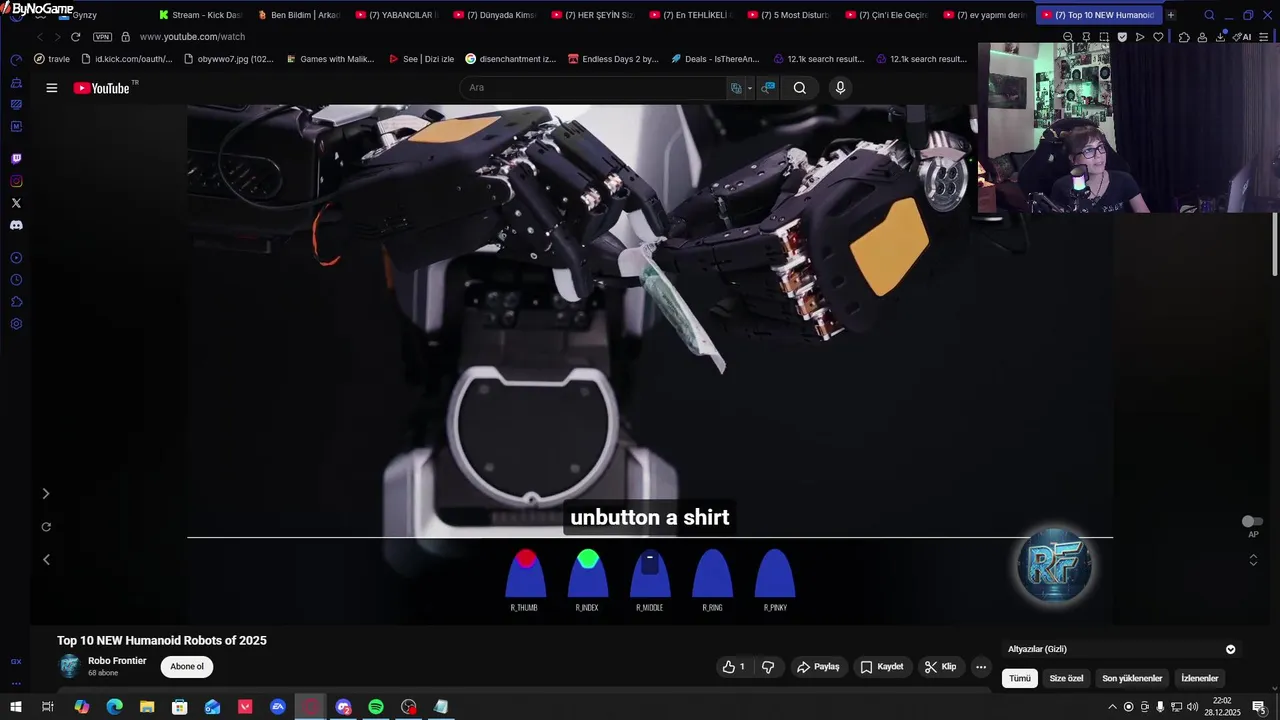Screen dimensions: 1280x720
Task: Select the Size özel filter chip
Action: click(1066, 678)
